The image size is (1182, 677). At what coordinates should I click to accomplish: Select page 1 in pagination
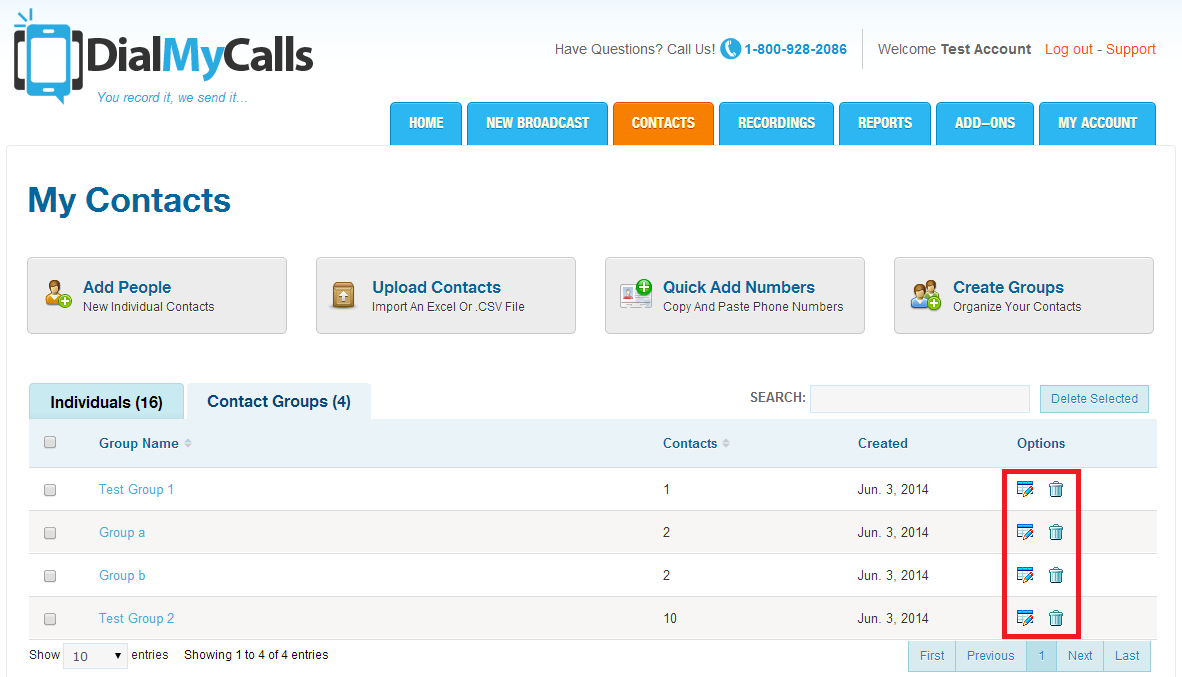tap(1042, 656)
